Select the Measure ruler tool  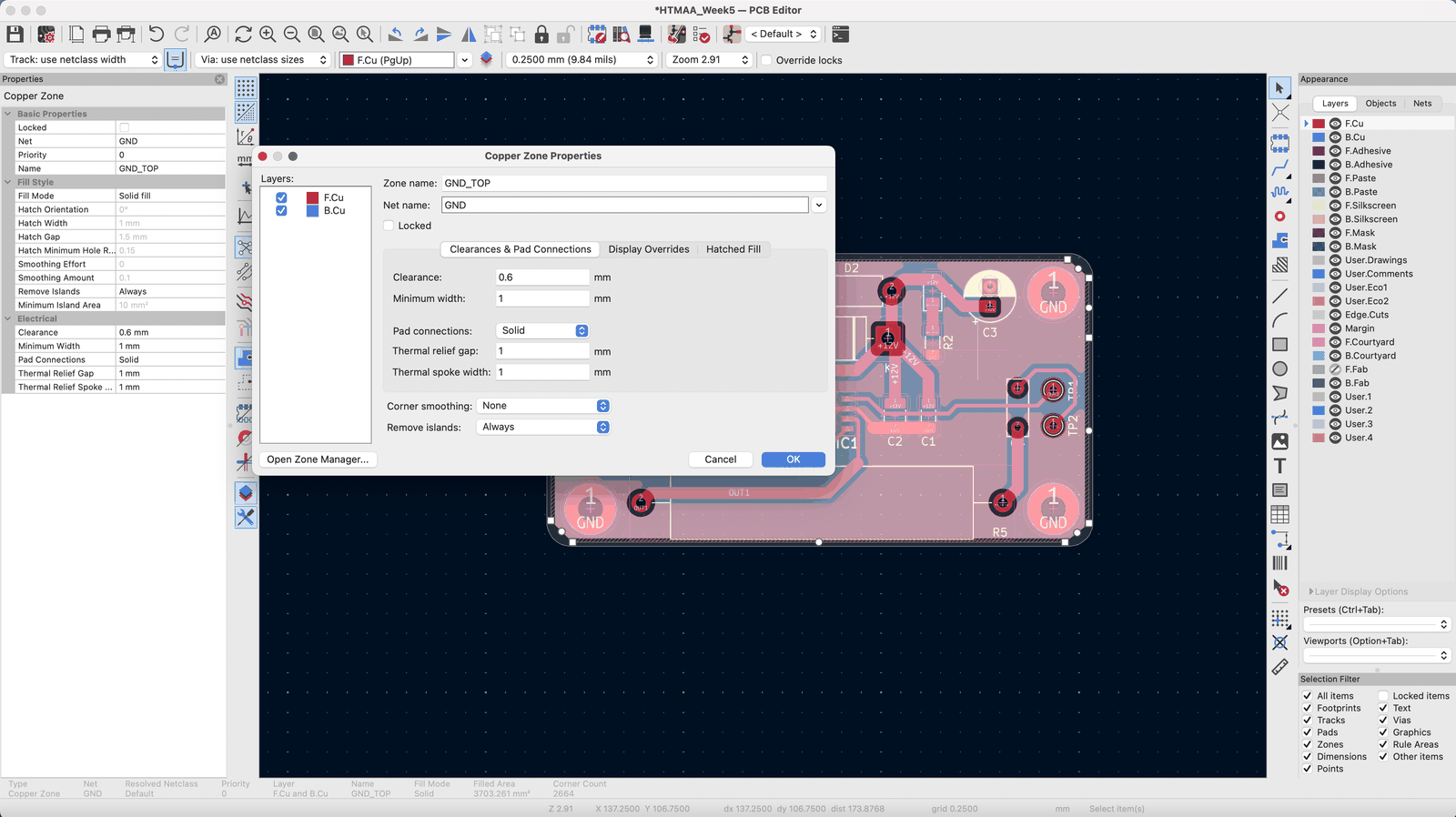(x=1279, y=667)
